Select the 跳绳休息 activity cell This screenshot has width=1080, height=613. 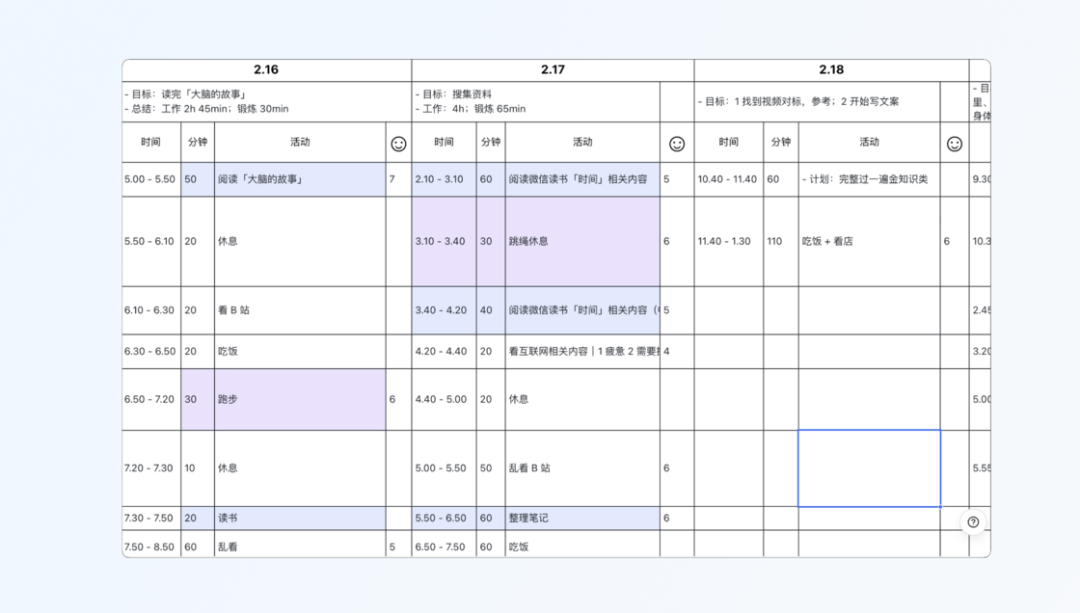(582, 241)
